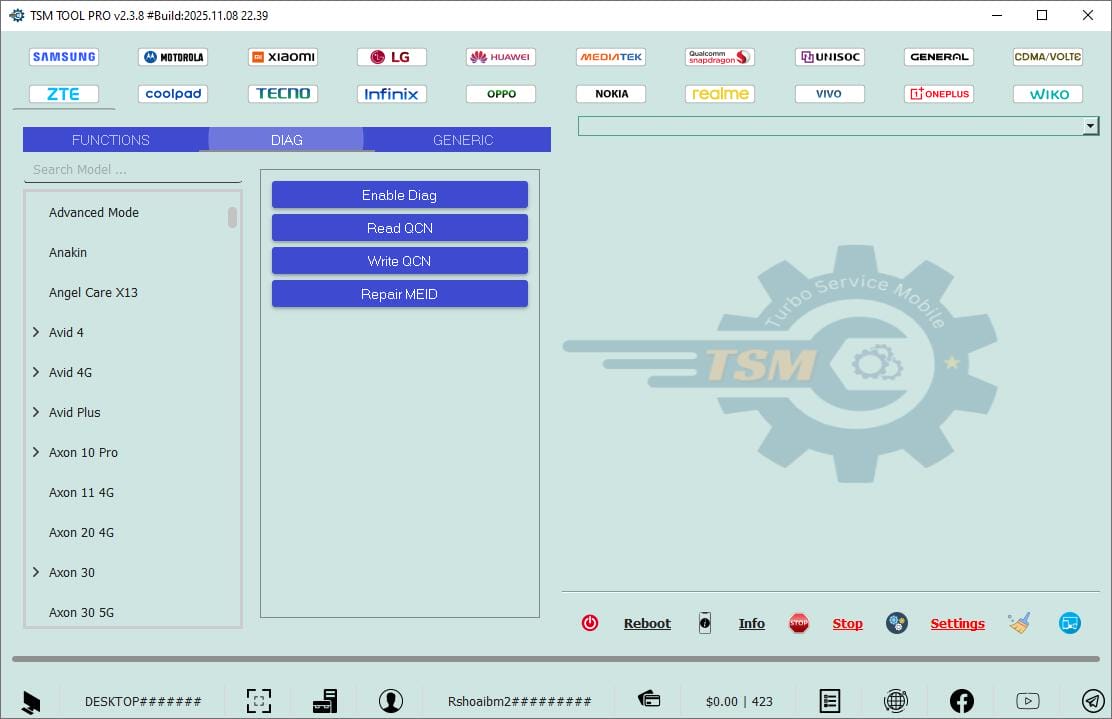Click the globe icon in the bottom bar
The width and height of the screenshot is (1112, 719).
[896, 700]
